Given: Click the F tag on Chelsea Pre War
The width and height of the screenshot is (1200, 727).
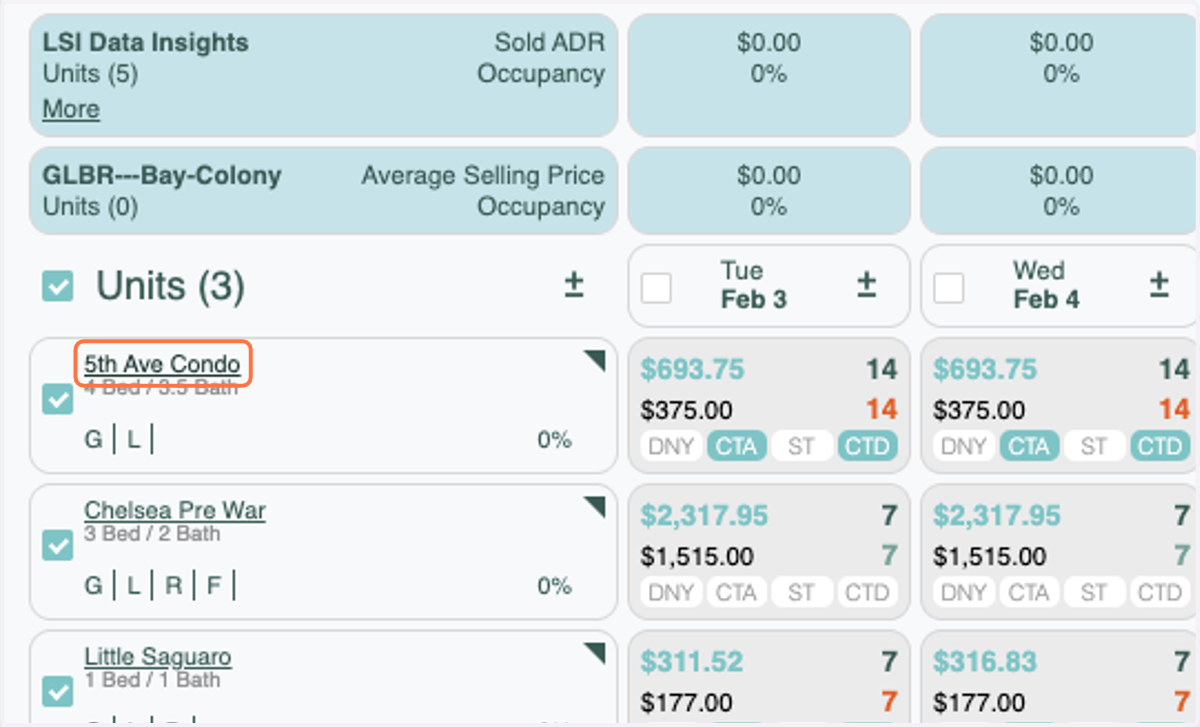Looking at the screenshot, I should click(x=213, y=585).
